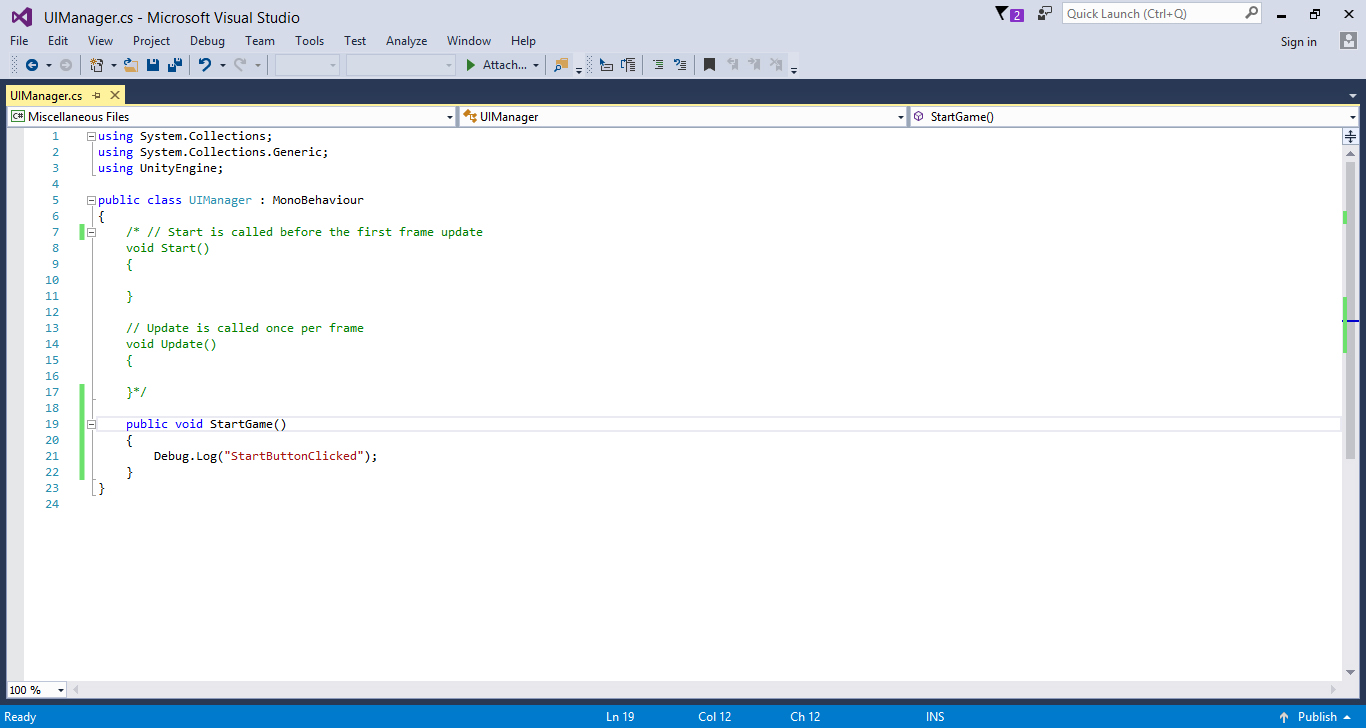Open the Debug menu
The height and width of the screenshot is (728, 1366).
(207, 41)
